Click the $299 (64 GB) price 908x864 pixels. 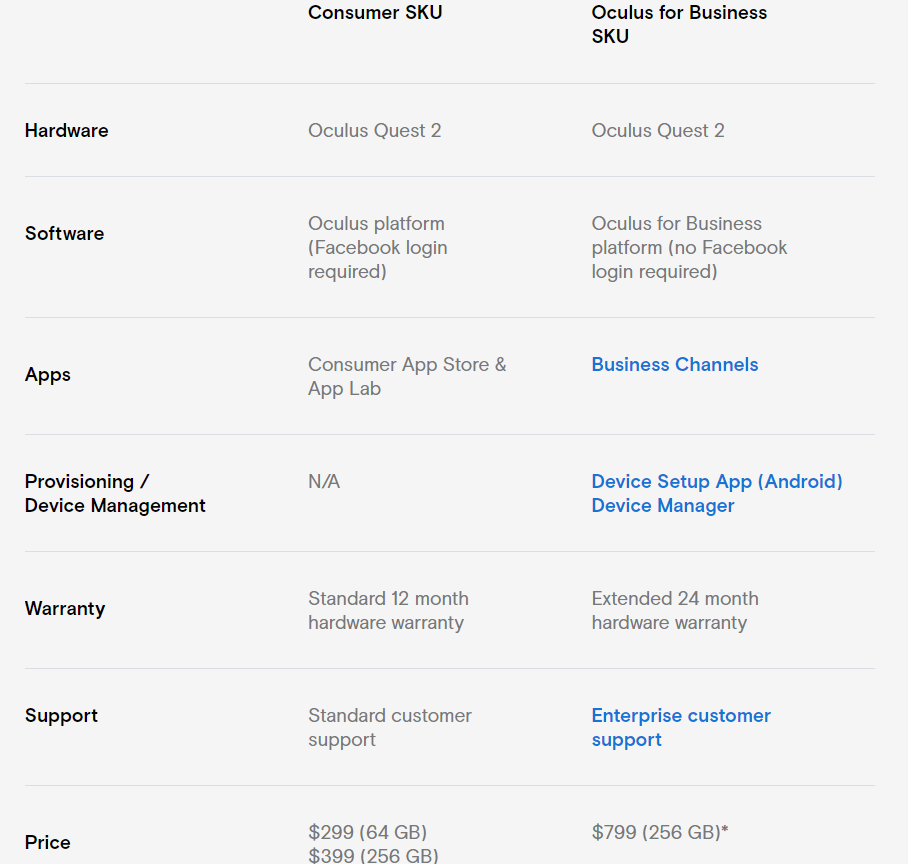pyautogui.click(x=367, y=832)
